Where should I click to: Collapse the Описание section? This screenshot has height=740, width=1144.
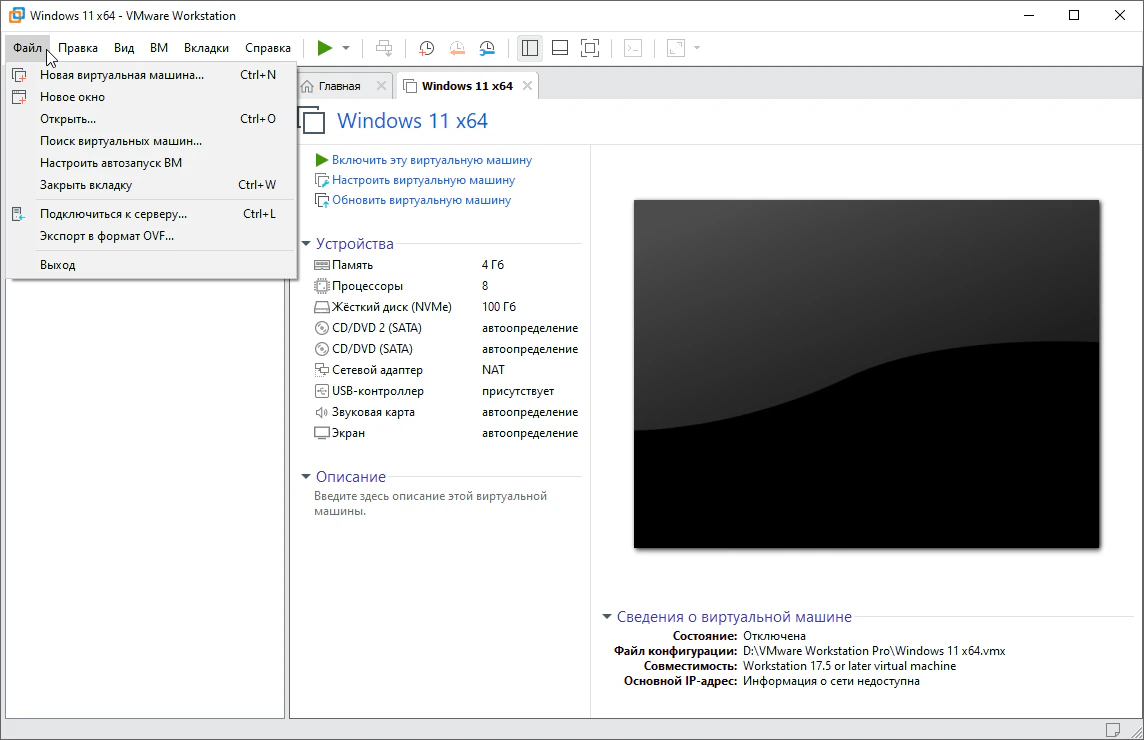(306, 478)
